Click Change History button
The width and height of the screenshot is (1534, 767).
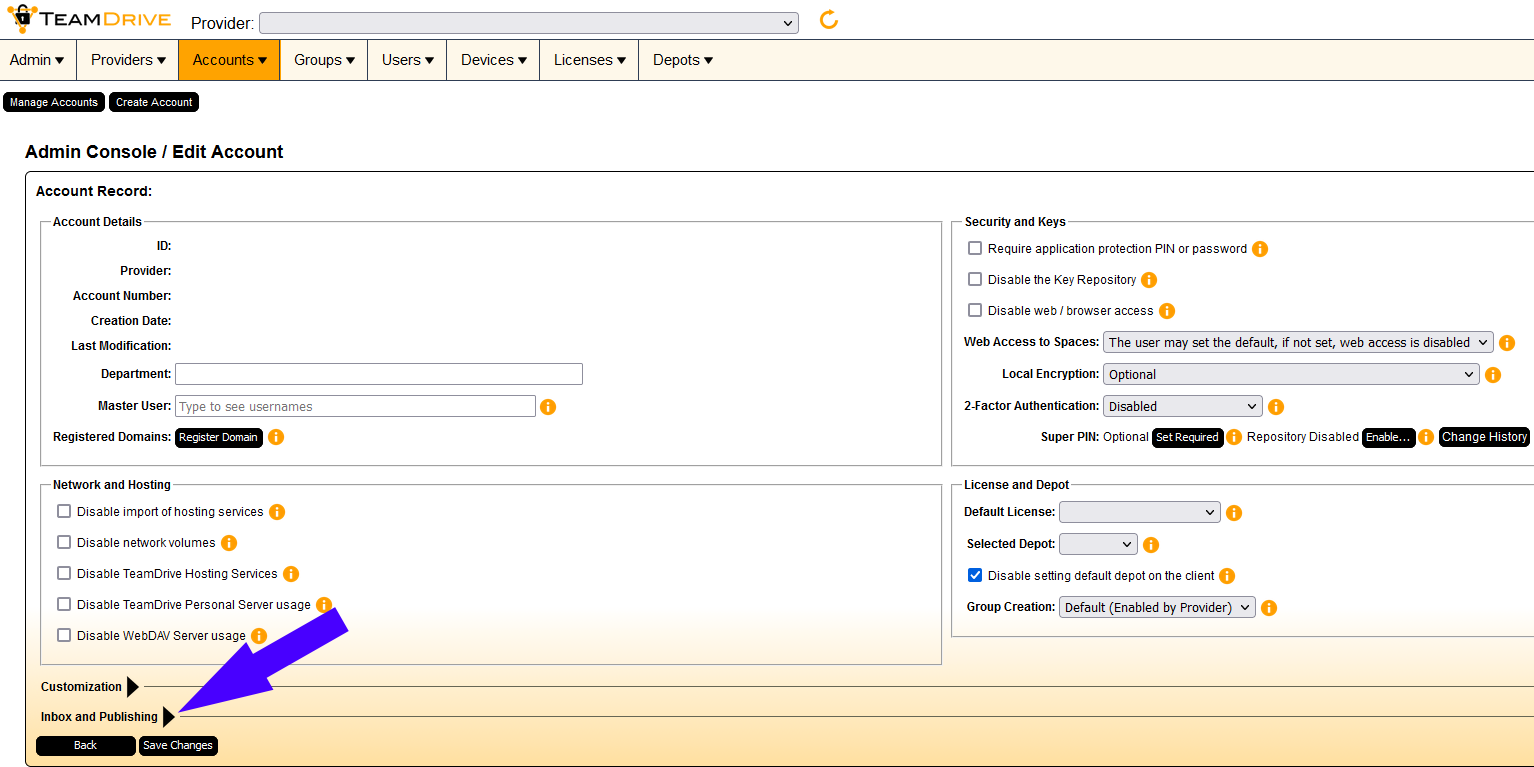1484,437
